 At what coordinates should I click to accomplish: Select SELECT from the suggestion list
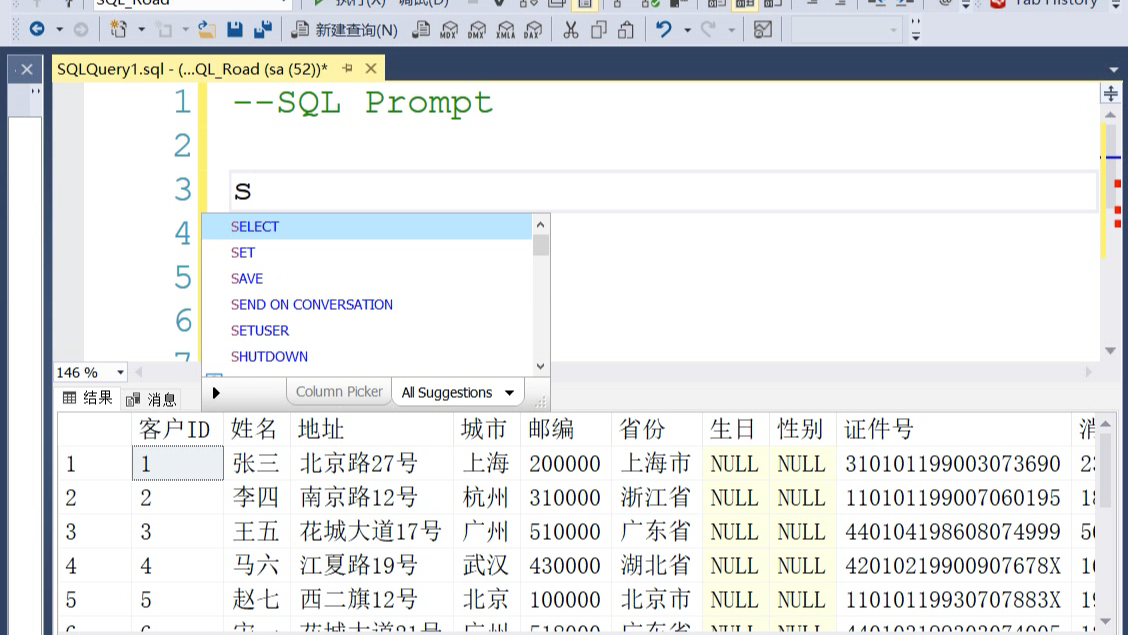click(x=255, y=227)
